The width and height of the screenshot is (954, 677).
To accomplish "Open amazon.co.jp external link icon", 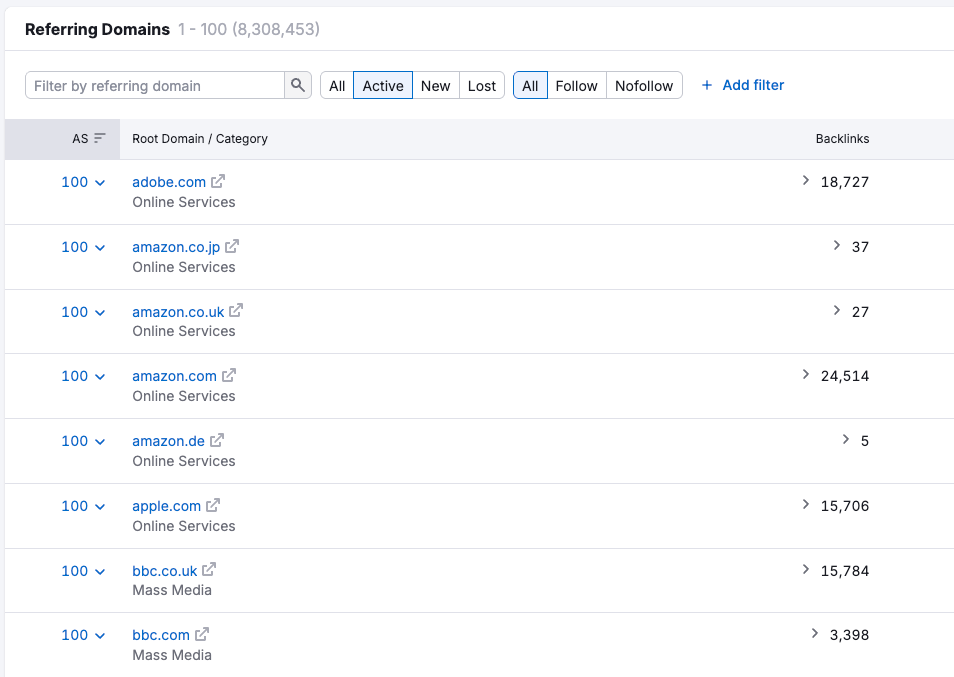I will [x=232, y=246].
